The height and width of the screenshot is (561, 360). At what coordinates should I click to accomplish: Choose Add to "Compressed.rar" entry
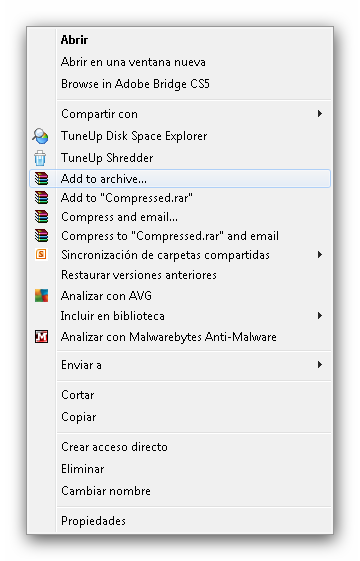tap(180, 197)
